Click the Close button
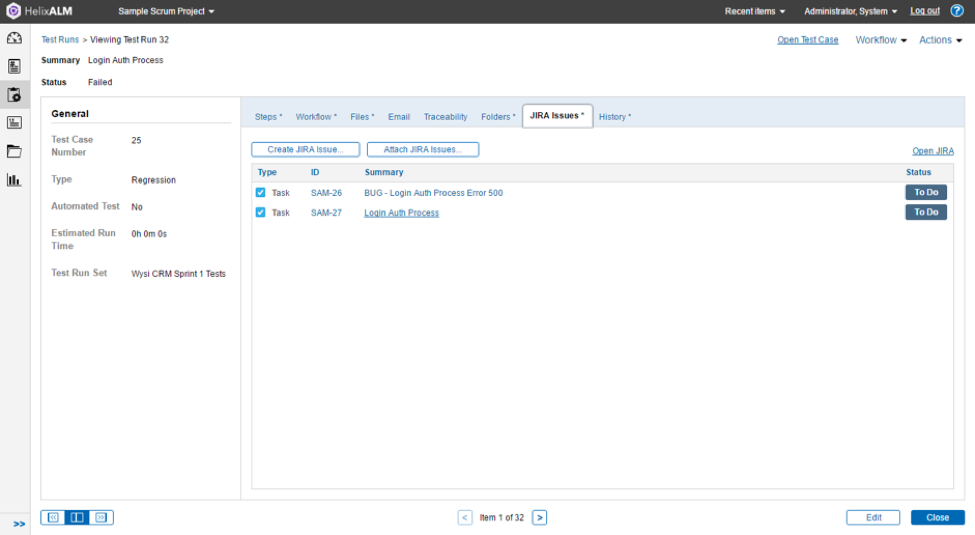975x535 pixels. click(938, 518)
